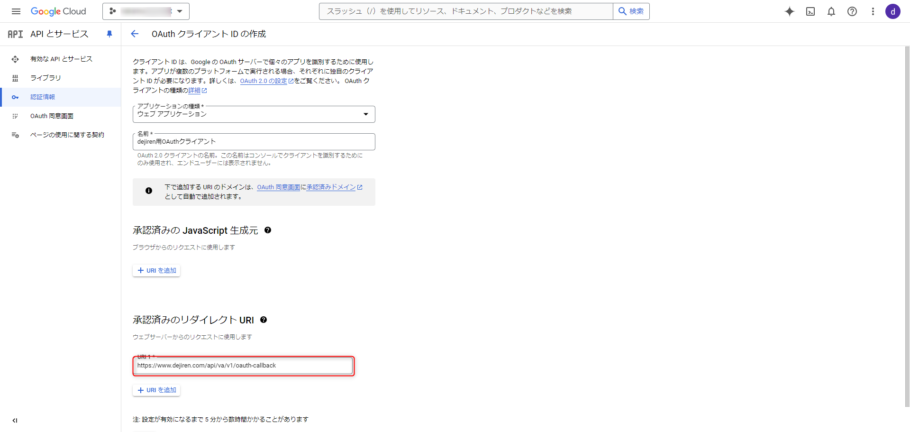Go back using the left arrow
Image resolution: width=910 pixels, height=432 pixels.
point(134,33)
